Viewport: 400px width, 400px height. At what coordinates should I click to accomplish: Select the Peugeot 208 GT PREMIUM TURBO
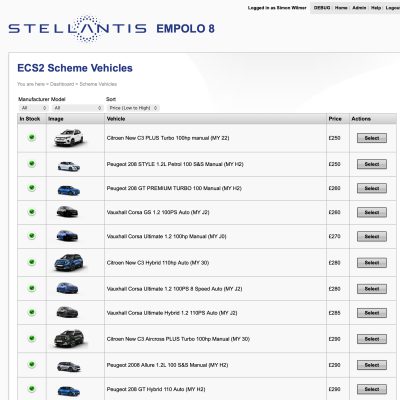tap(372, 188)
